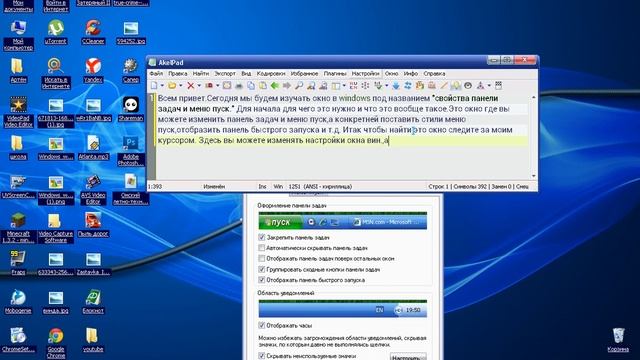This screenshot has height=360, width=640.
Task: Open the Файл menu in AkelPad
Action: pyautogui.click(x=156, y=73)
